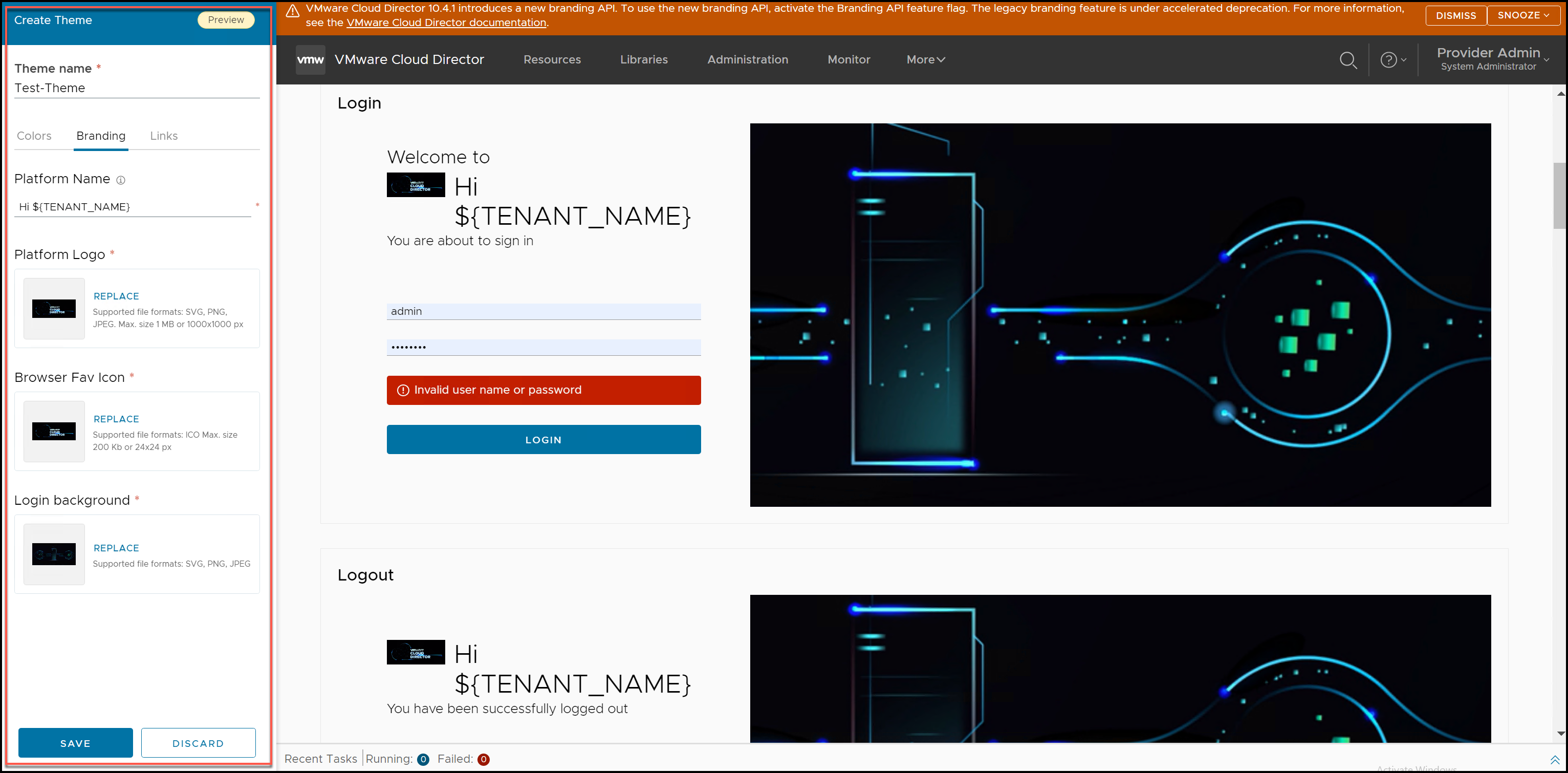
Task: Click the Platform Name input field
Action: point(133,207)
